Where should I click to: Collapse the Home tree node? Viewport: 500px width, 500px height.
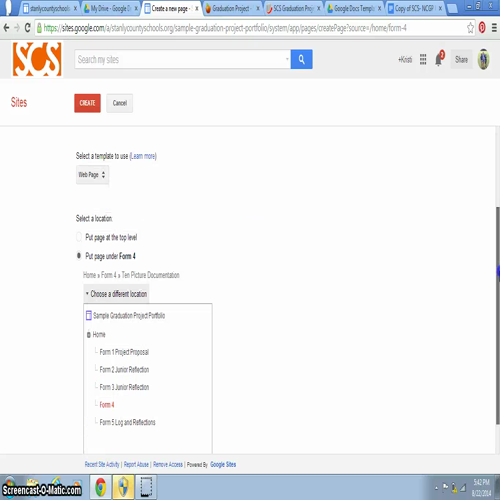pyautogui.click(x=89, y=335)
